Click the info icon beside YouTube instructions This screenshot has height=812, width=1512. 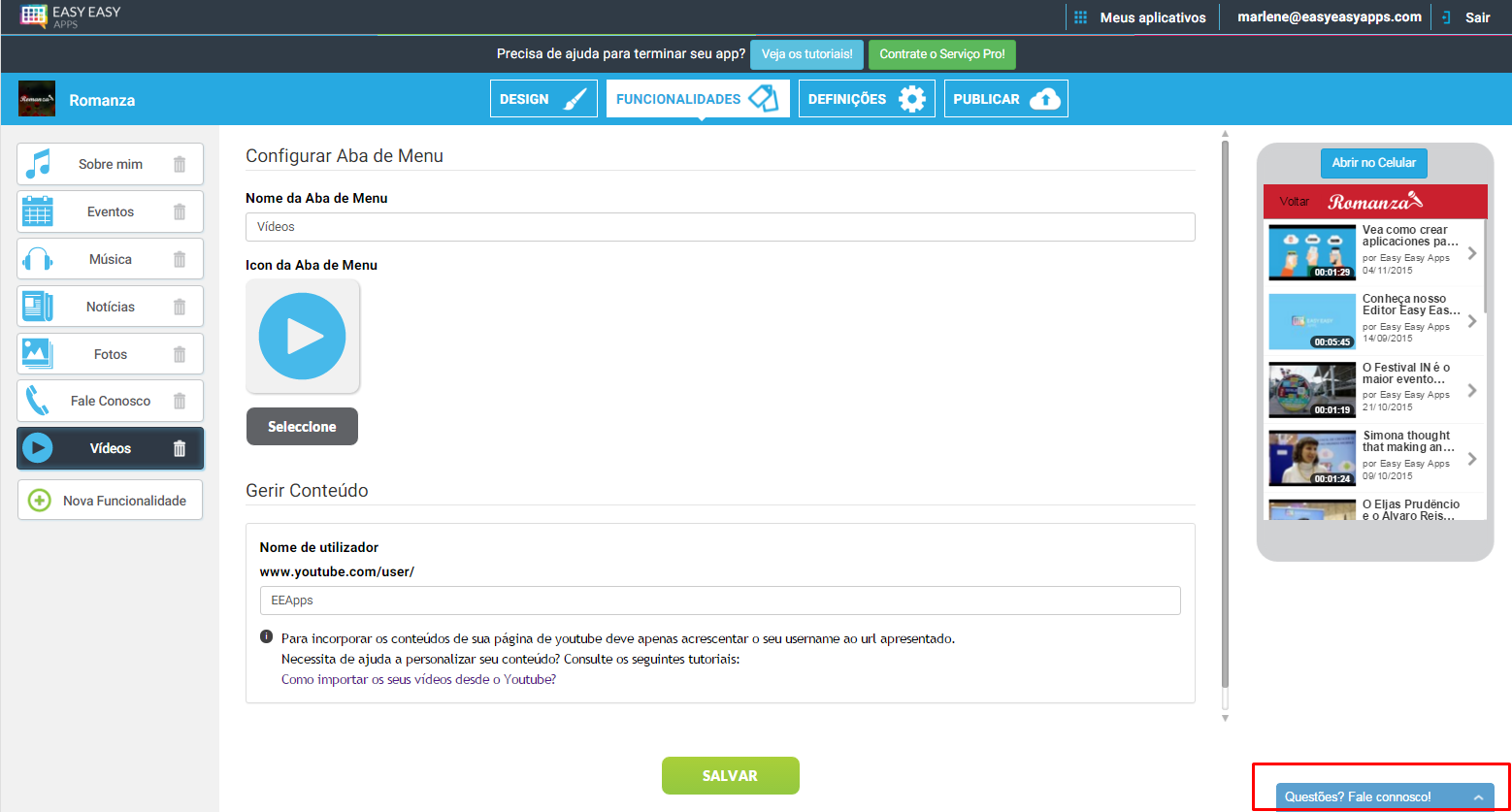(266, 637)
